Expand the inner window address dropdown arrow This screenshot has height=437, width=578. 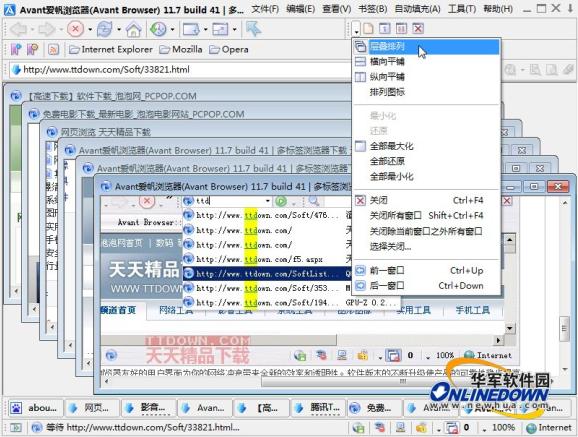coord(268,201)
